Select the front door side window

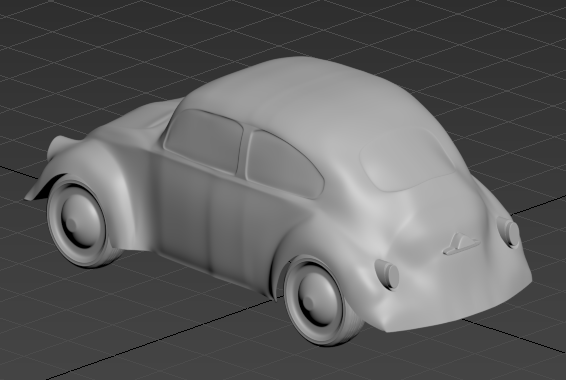coord(204,141)
